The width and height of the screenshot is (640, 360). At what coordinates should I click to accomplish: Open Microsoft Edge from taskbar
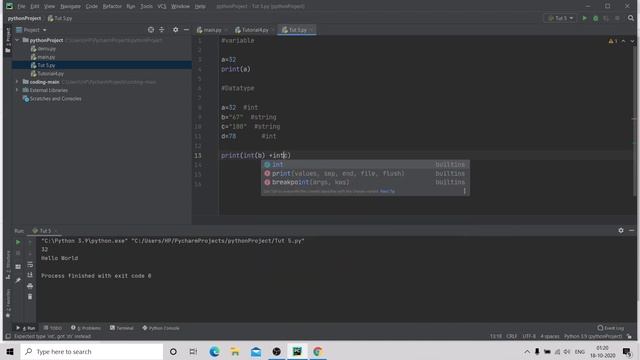(214, 351)
